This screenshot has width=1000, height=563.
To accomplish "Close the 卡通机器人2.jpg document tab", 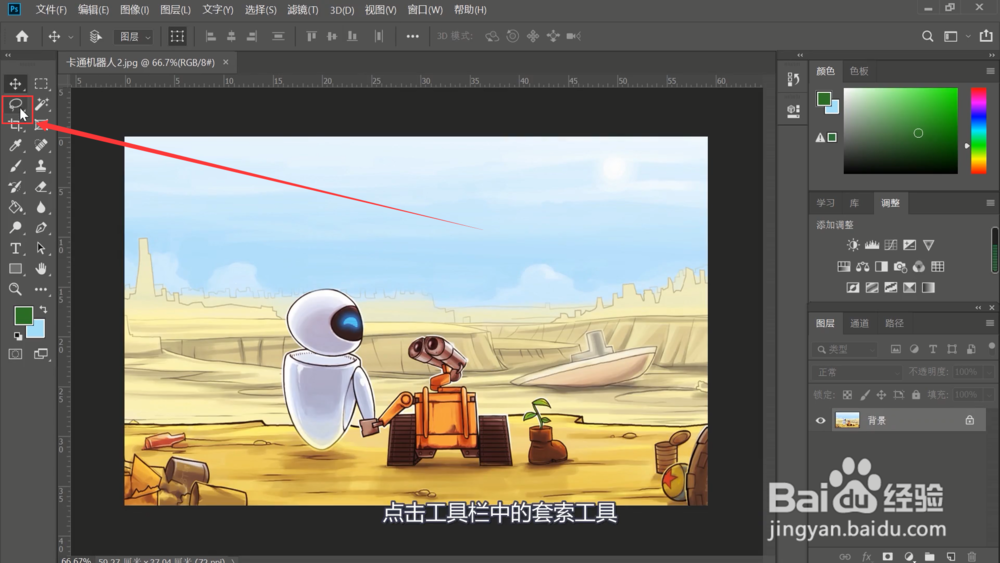I will 226,62.
